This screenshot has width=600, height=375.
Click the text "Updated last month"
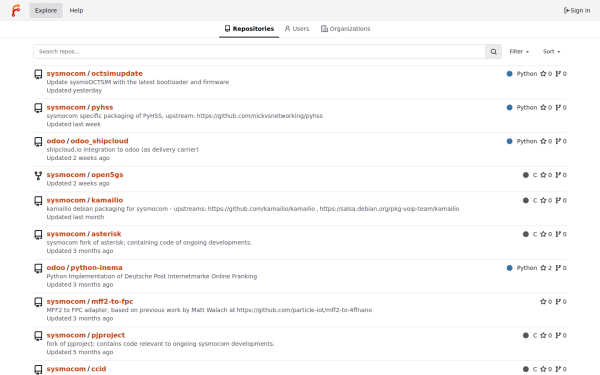coord(75,217)
